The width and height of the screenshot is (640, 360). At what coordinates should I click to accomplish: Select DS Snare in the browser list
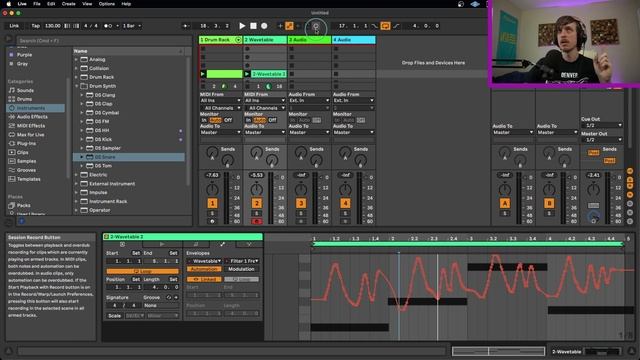click(129, 157)
